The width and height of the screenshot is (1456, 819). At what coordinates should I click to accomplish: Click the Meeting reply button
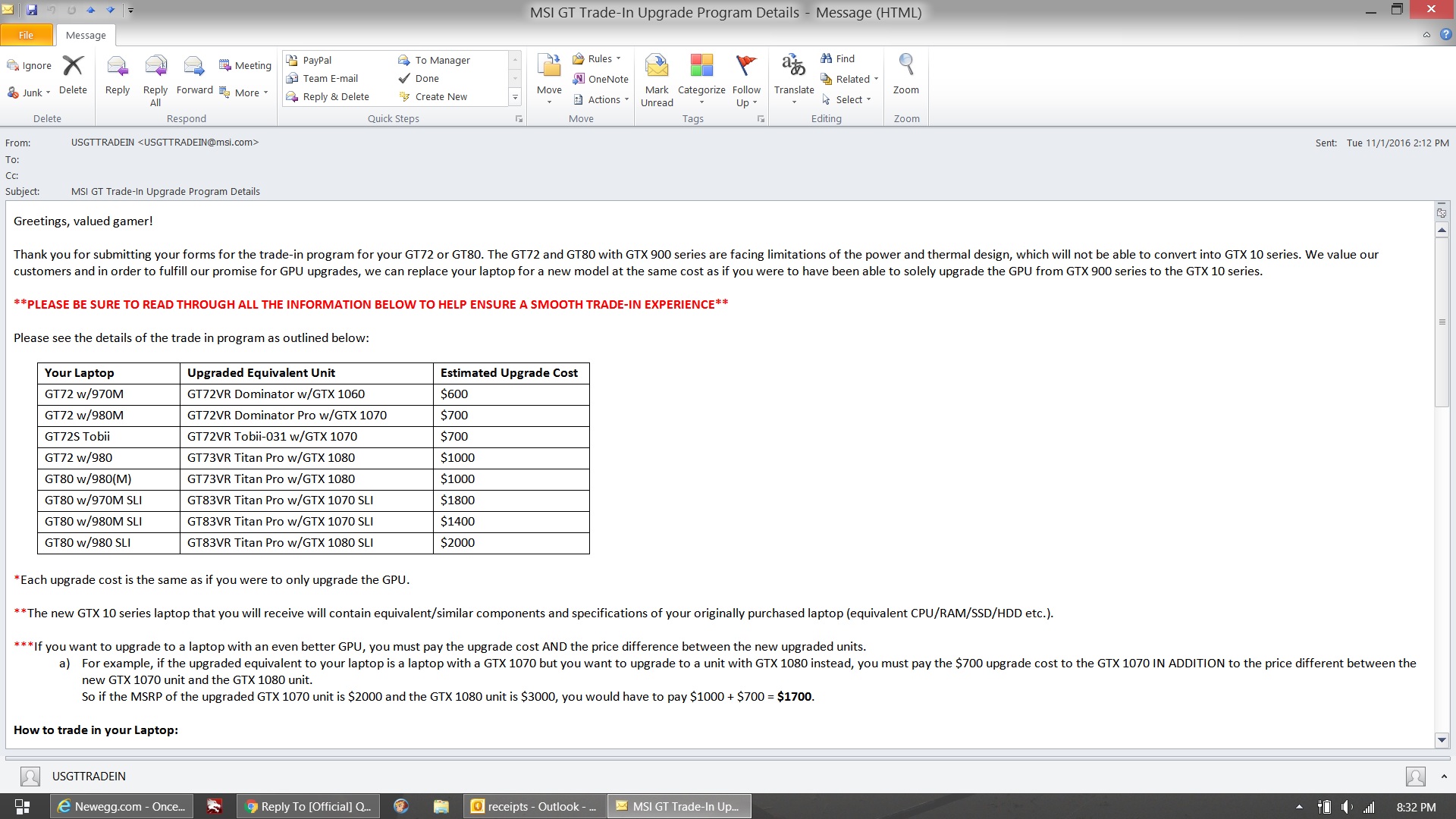point(245,66)
